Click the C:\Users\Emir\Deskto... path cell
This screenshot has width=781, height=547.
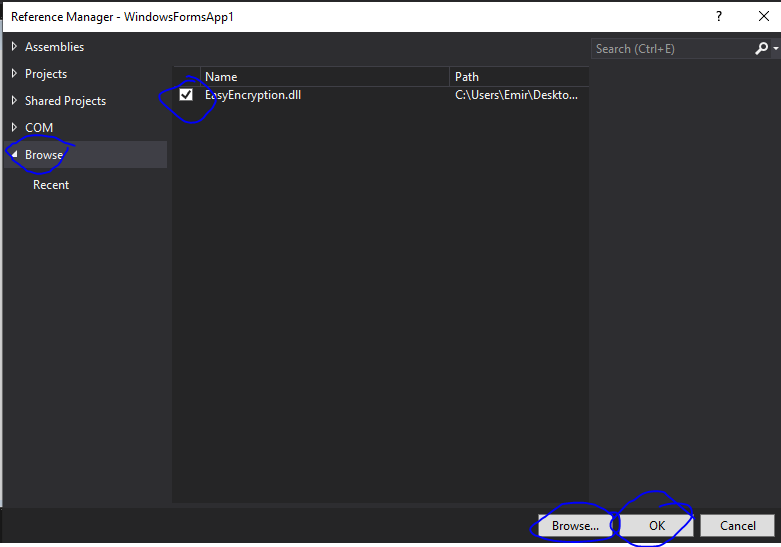coord(517,95)
